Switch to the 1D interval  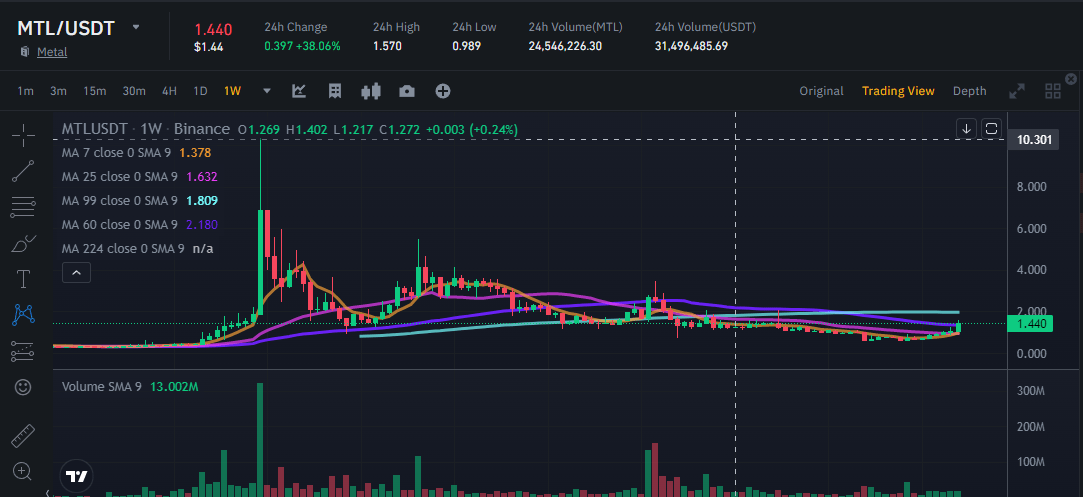(x=200, y=91)
